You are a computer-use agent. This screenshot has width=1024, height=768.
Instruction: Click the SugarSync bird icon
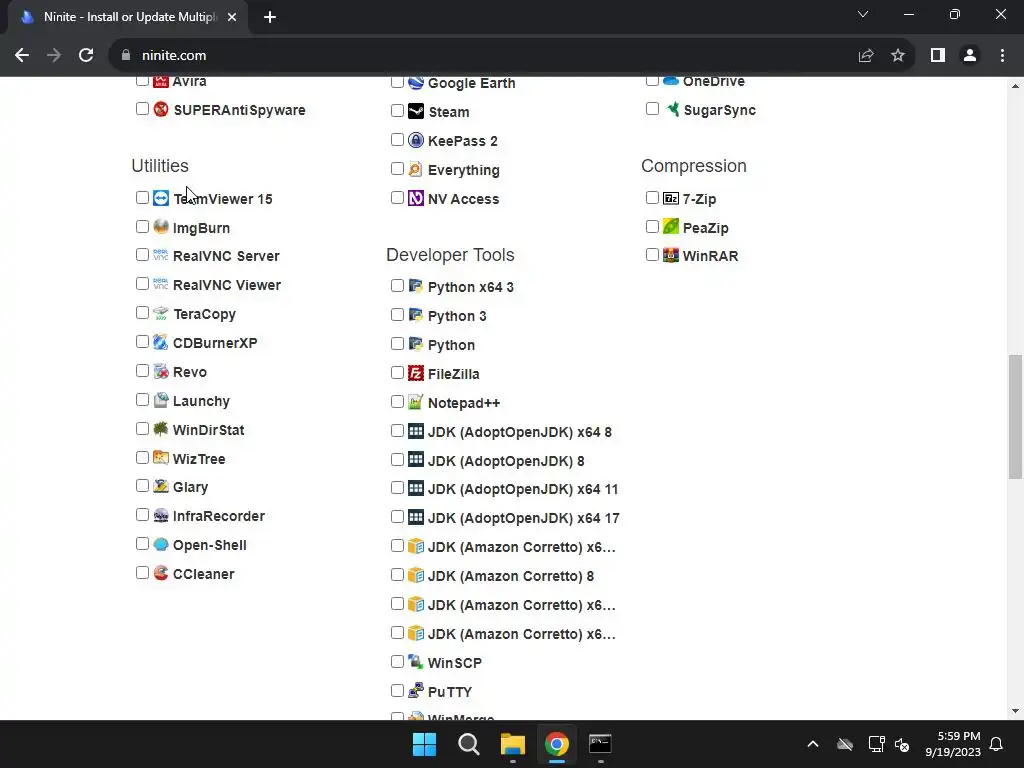click(x=672, y=109)
